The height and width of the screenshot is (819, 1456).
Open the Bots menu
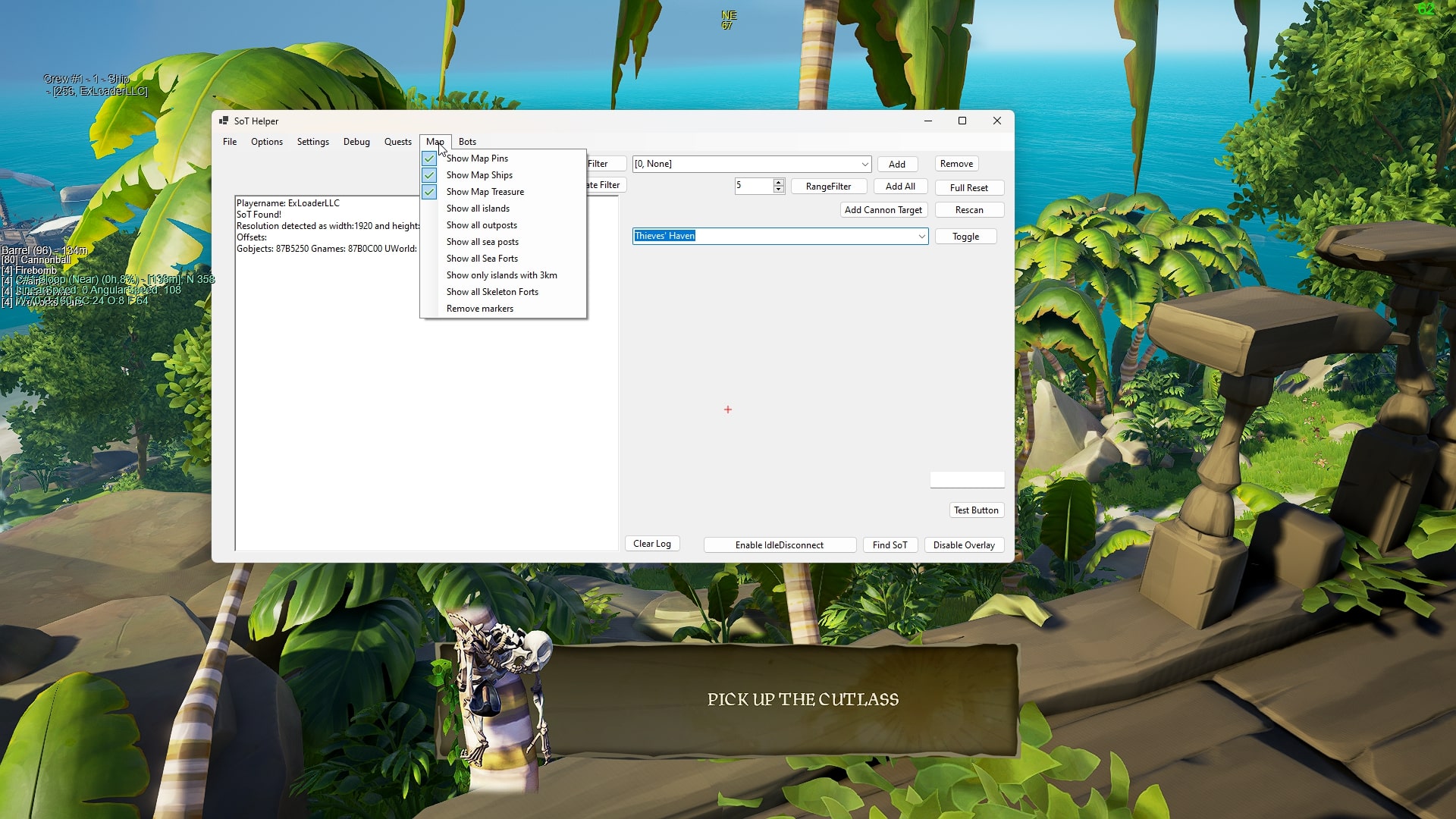click(x=467, y=142)
